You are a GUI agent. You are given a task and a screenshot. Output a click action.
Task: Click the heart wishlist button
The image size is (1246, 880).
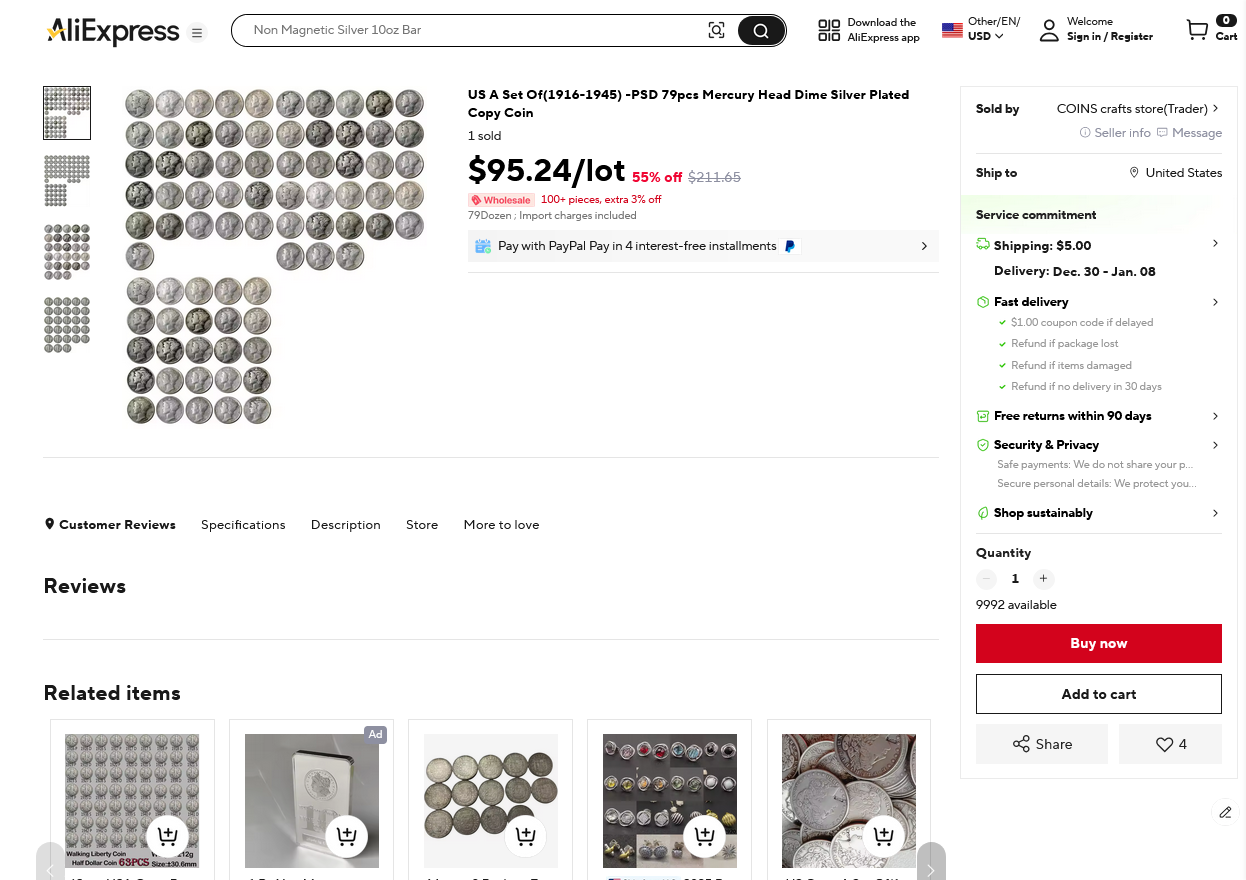pos(1170,744)
